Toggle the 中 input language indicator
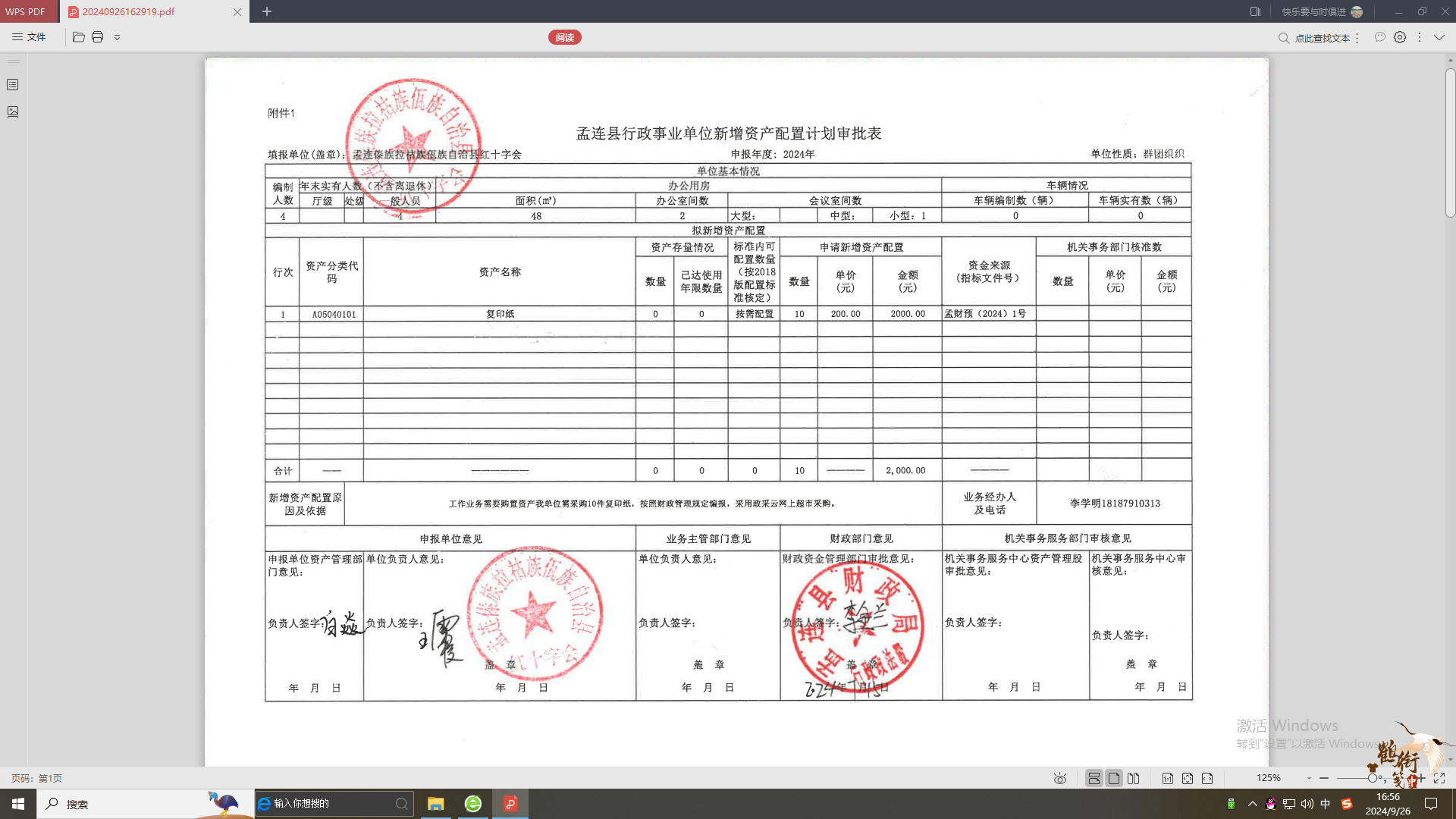The height and width of the screenshot is (819, 1456). click(1326, 804)
